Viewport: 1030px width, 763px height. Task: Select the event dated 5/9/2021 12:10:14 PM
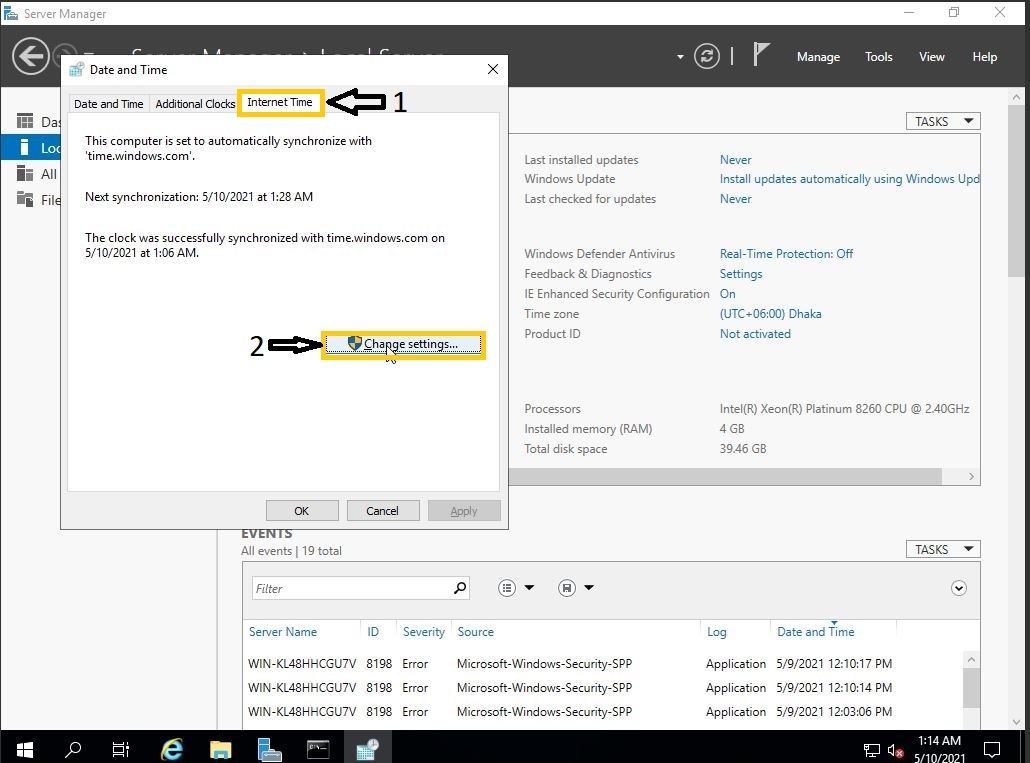pos(602,688)
